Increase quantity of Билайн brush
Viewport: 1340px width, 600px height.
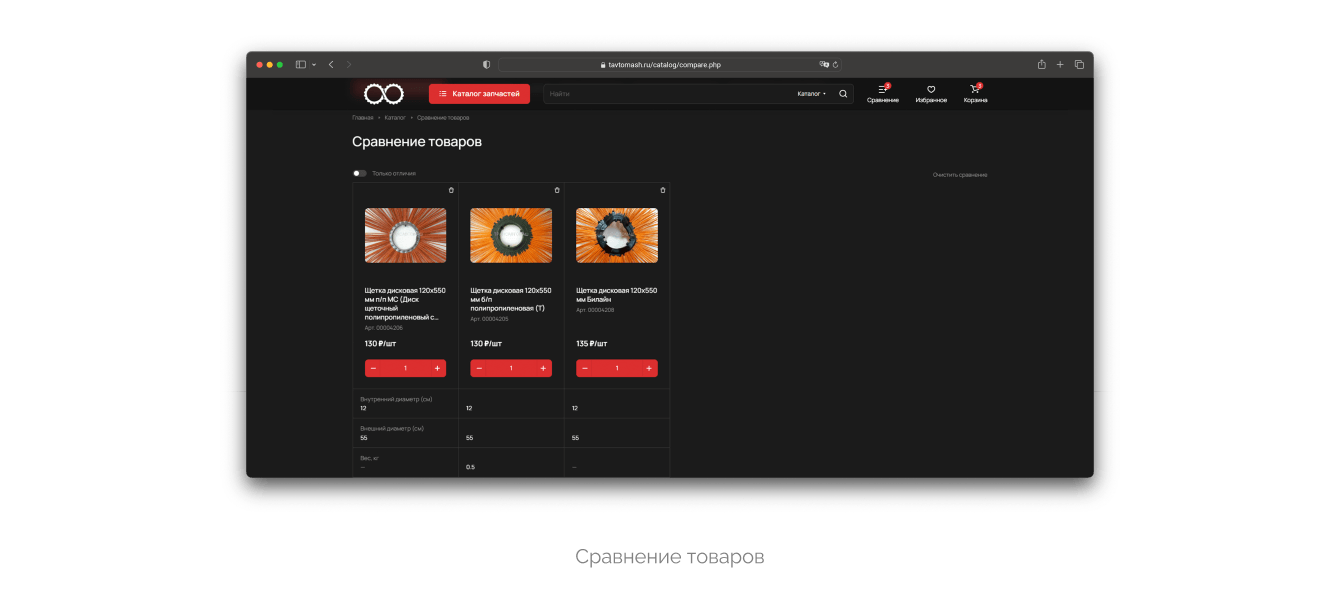click(x=649, y=368)
